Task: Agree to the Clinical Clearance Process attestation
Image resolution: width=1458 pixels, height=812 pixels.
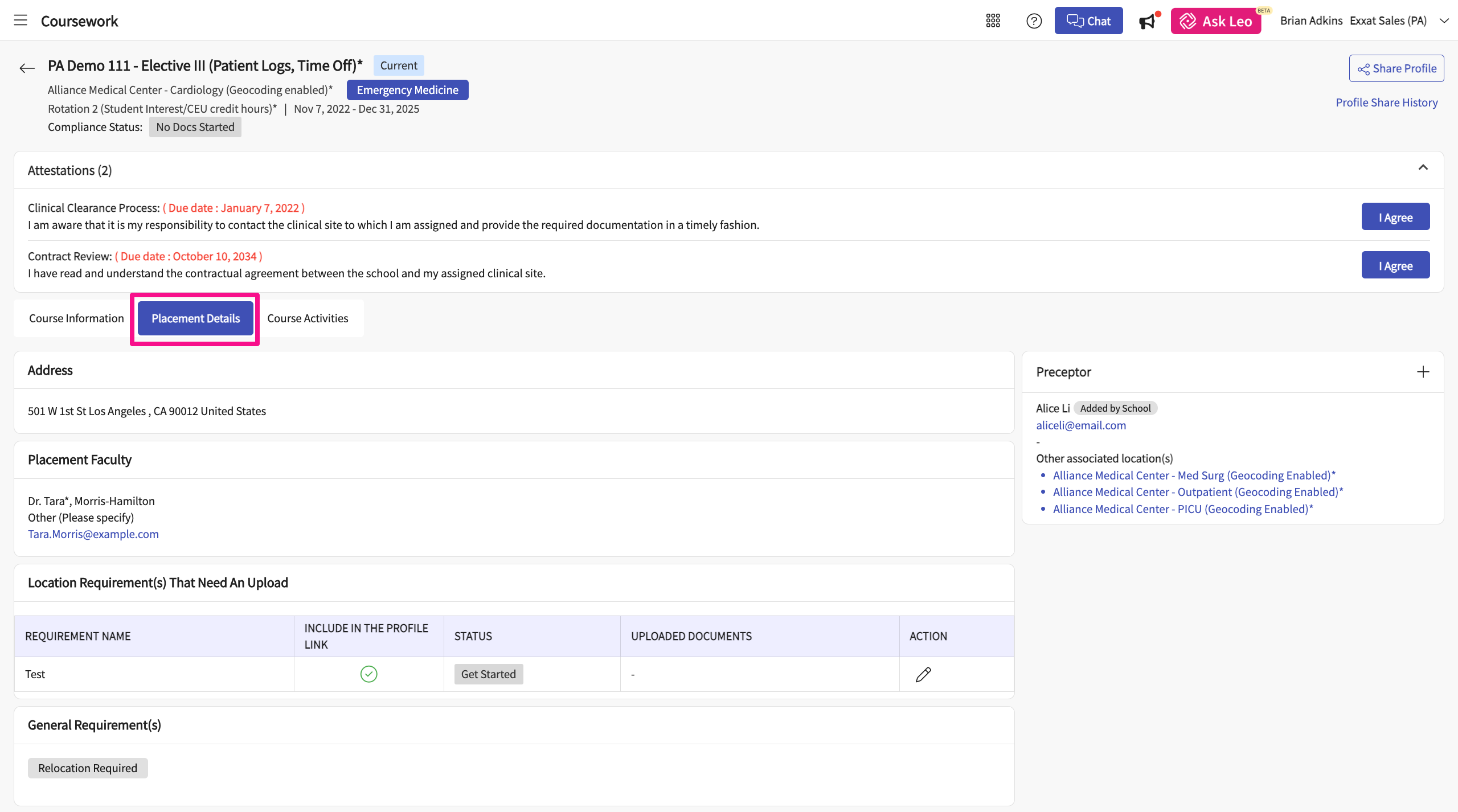Action: coord(1395,217)
